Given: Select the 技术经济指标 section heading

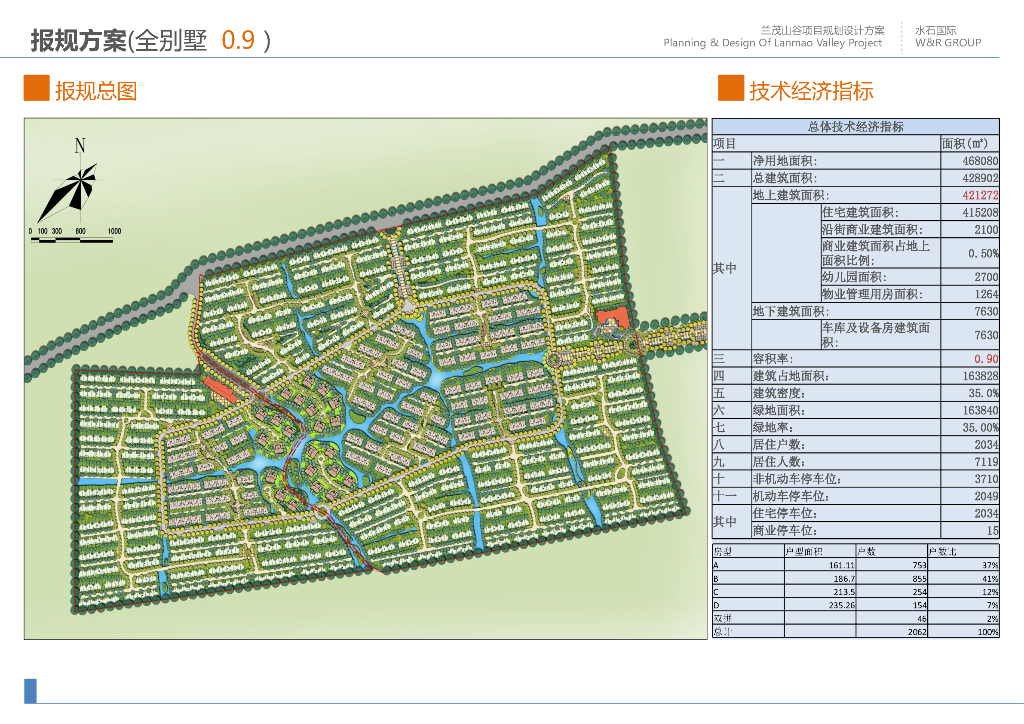Looking at the screenshot, I should [x=811, y=91].
